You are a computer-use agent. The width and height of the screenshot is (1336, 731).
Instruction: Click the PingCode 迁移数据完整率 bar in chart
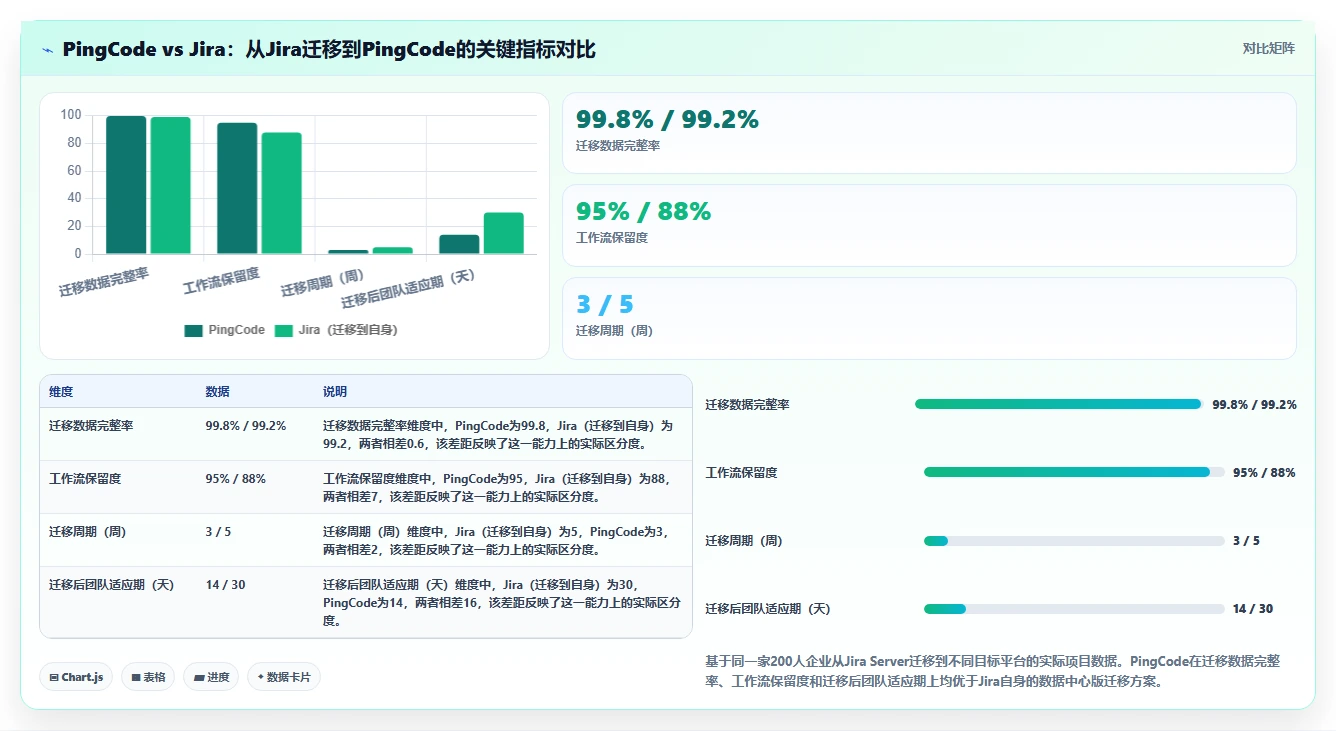(x=126, y=185)
